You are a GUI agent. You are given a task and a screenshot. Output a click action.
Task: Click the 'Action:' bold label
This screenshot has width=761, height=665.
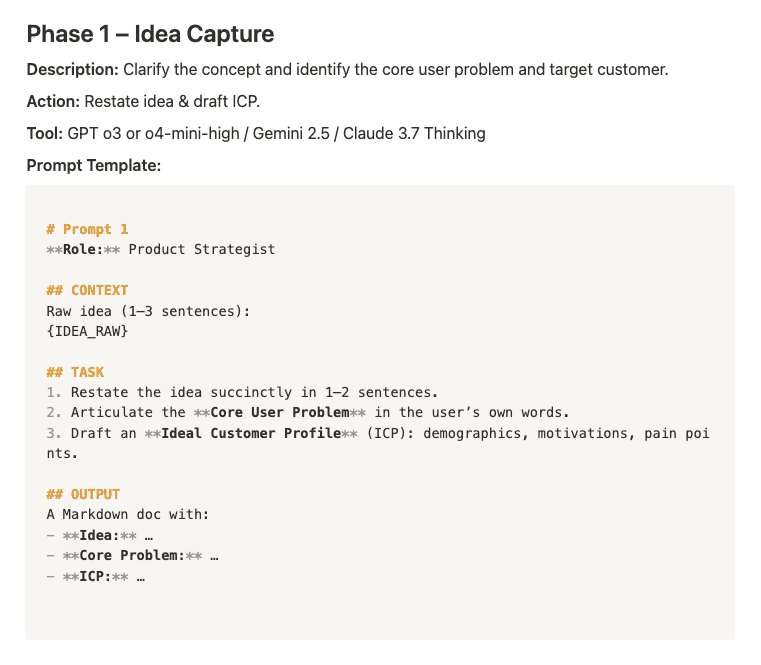point(53,101)
